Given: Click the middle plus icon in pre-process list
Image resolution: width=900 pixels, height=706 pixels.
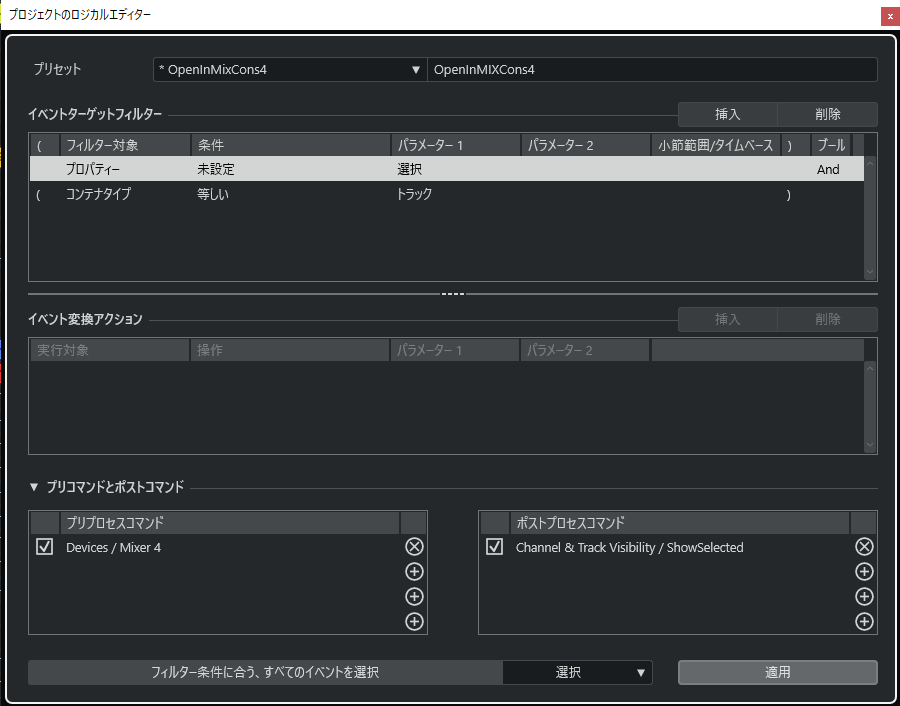Looking at the screenshot, I should click(x=414, y=597).
